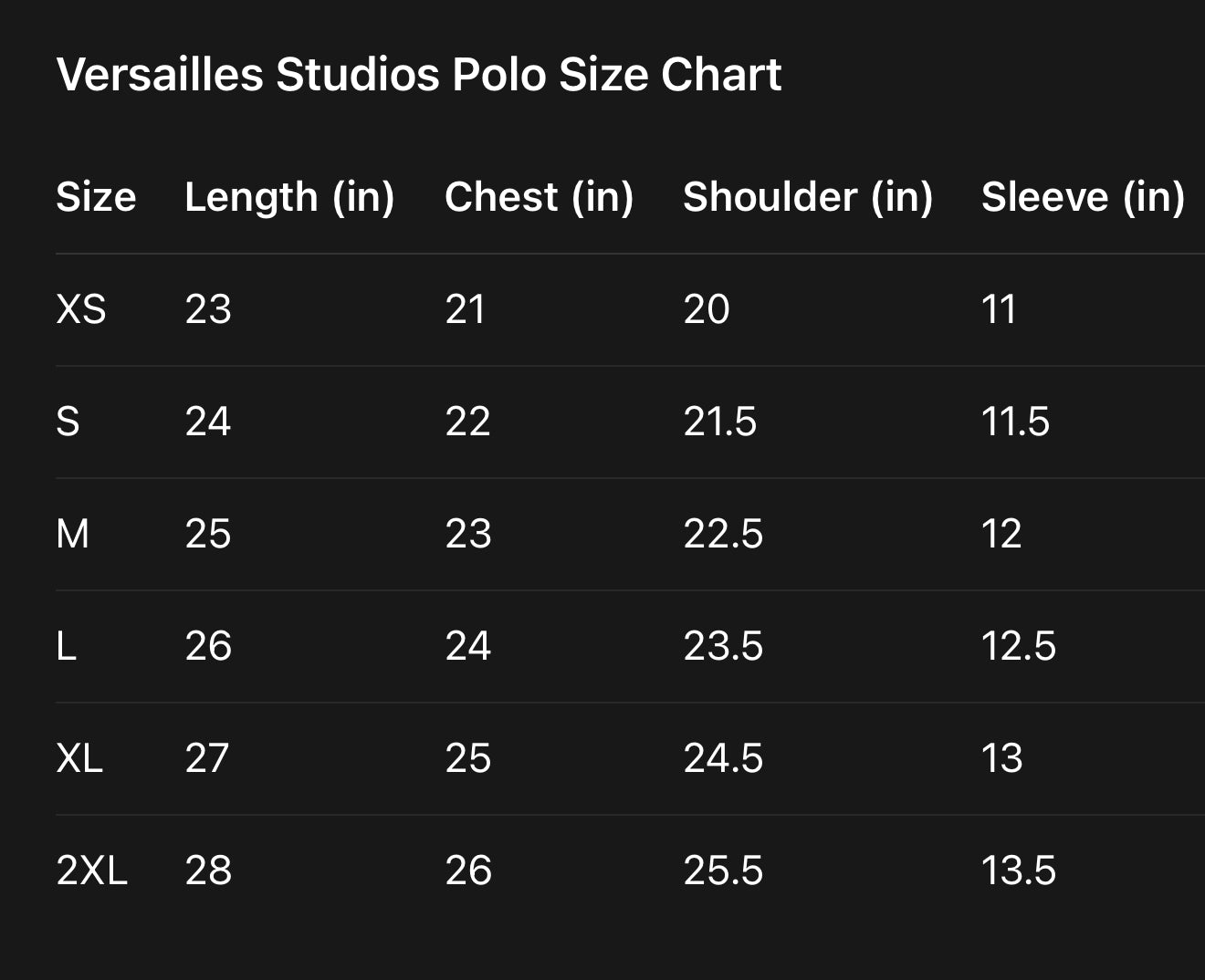
Task: Click the M shoulder value 22.5
Action: [723, 534]
